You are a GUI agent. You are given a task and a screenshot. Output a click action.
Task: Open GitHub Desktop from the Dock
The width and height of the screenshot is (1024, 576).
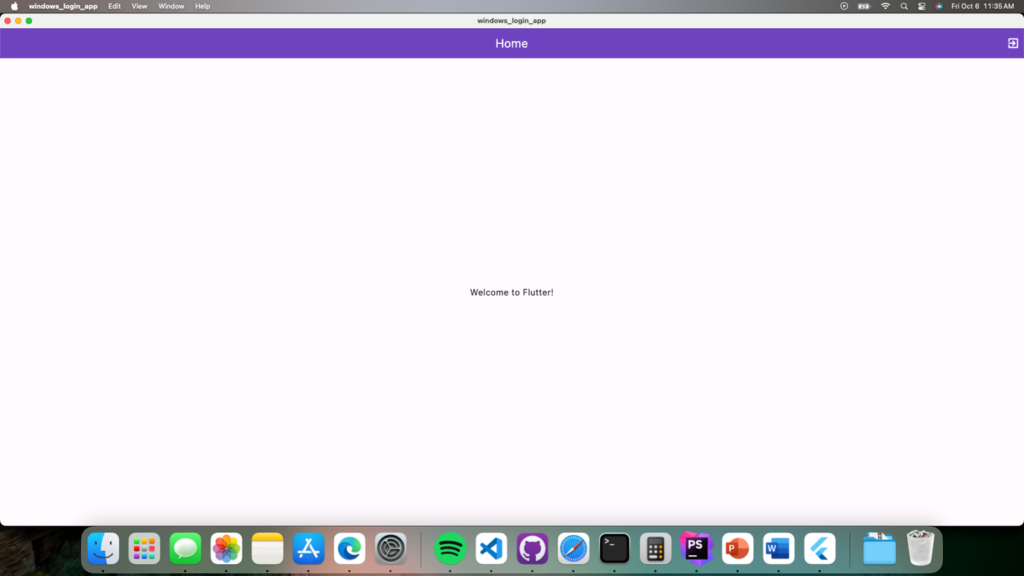(x=531, y=548)
